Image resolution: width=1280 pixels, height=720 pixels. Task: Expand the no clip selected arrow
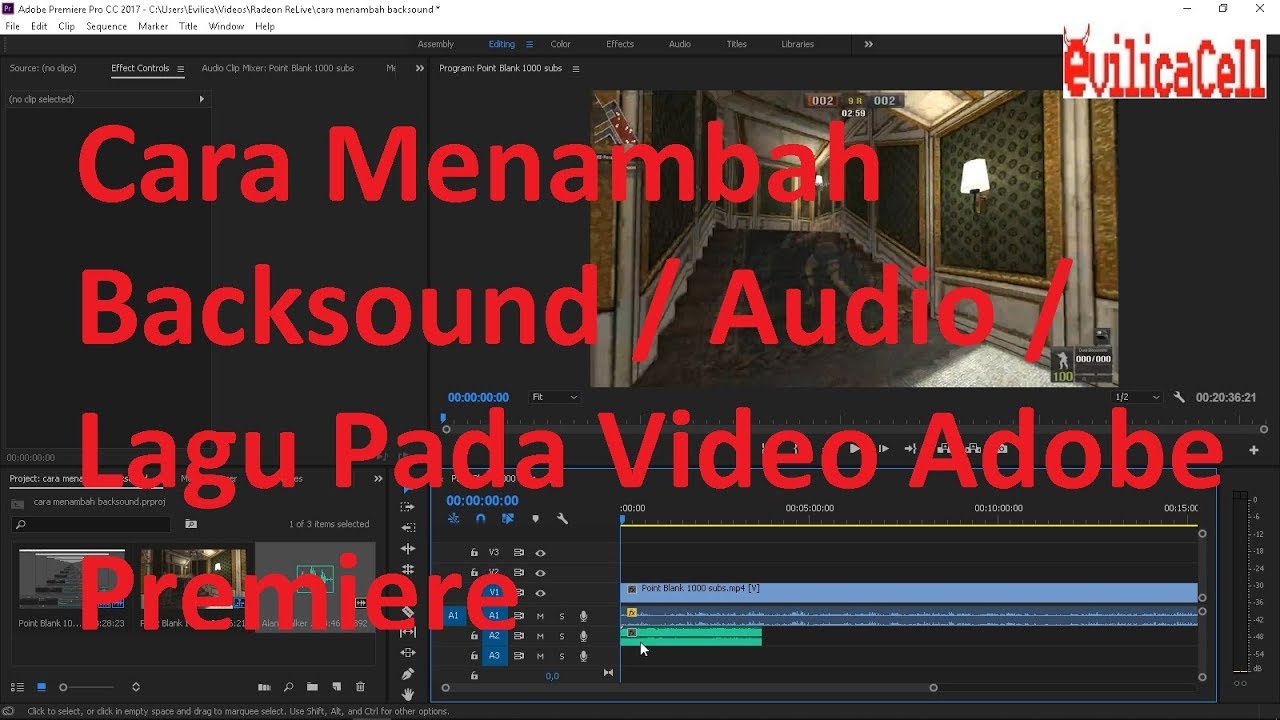point(202,99)
